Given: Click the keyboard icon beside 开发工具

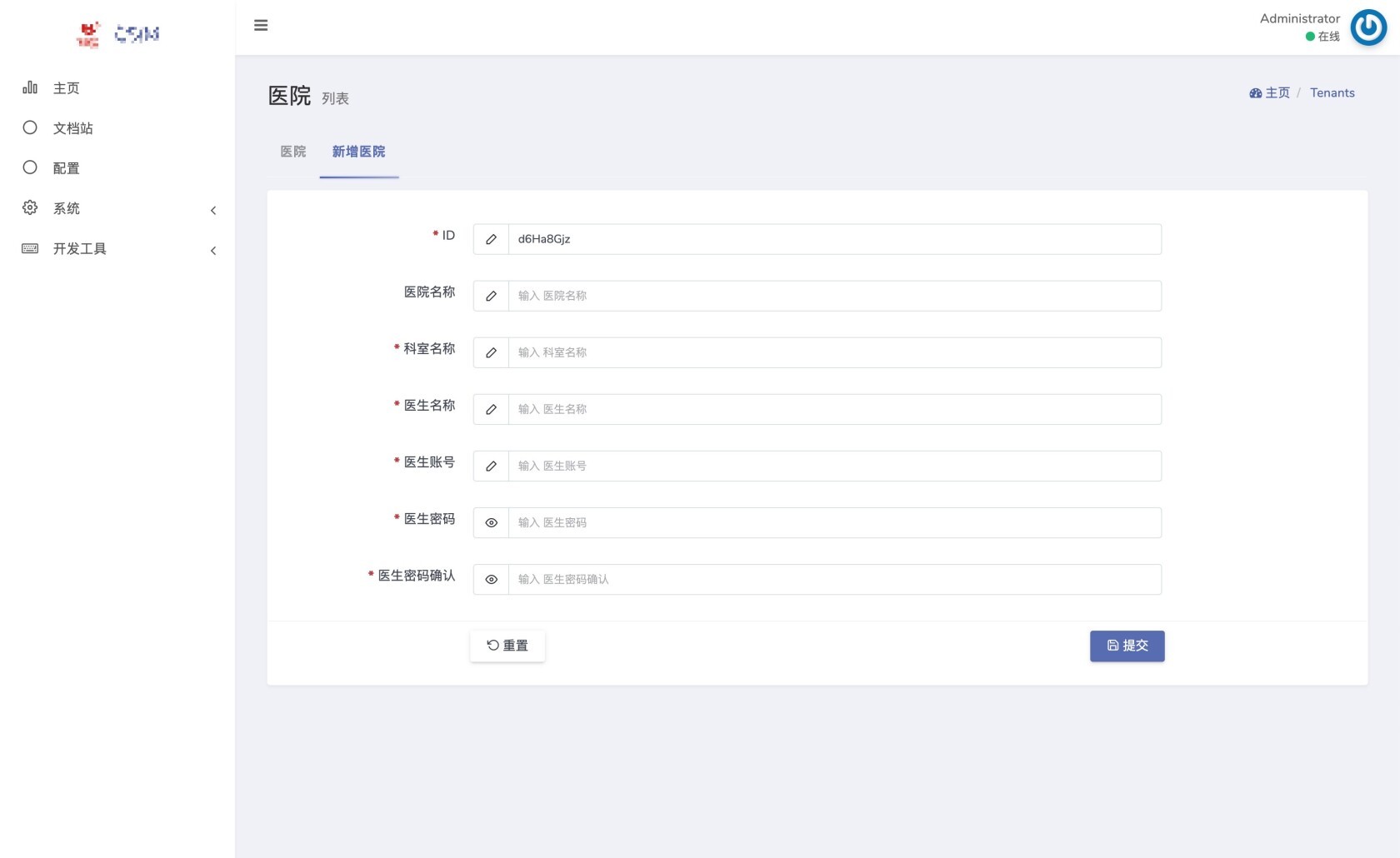Looking at the screenshot, I should (30, 248).
